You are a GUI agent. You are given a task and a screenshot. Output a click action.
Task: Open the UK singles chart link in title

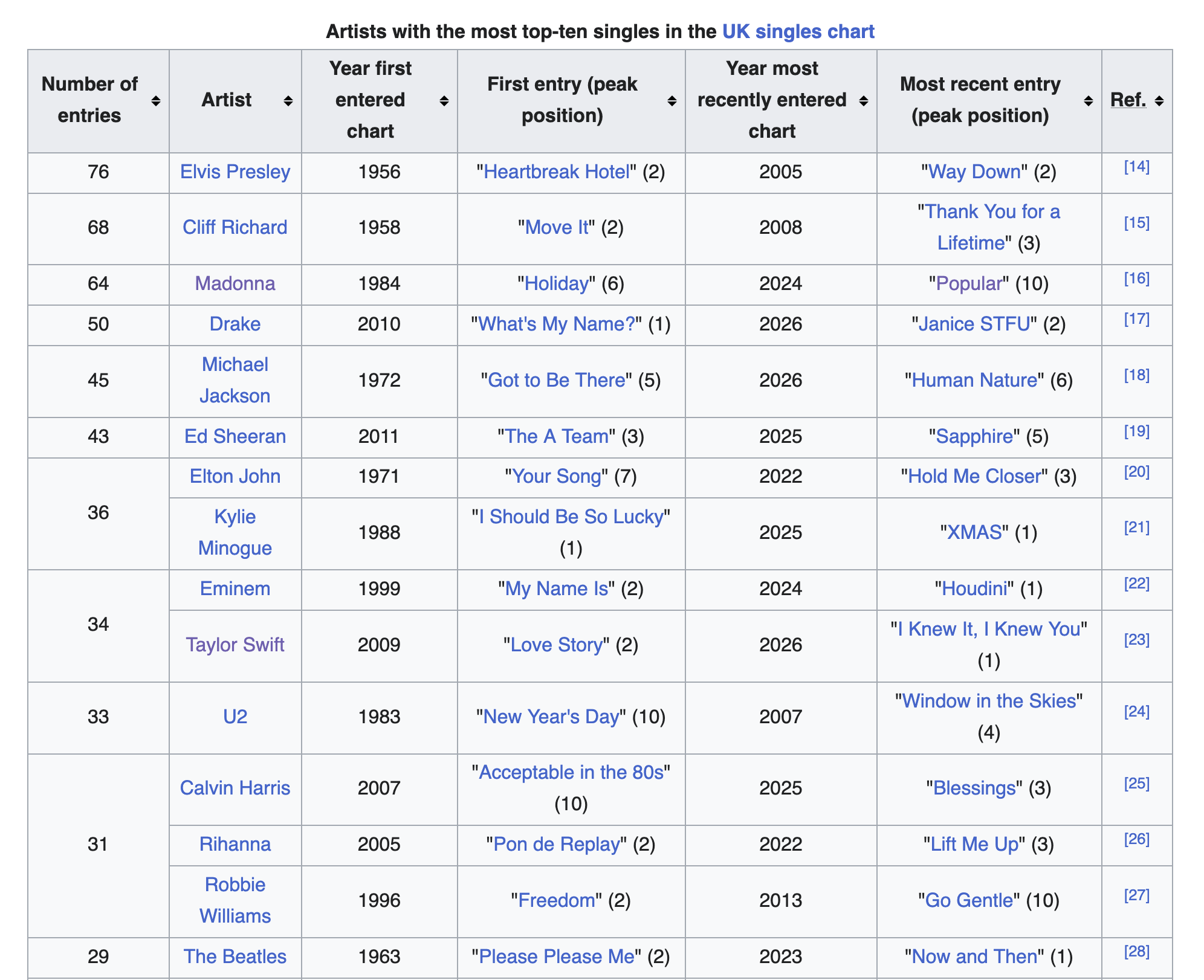tap(798, 31)
